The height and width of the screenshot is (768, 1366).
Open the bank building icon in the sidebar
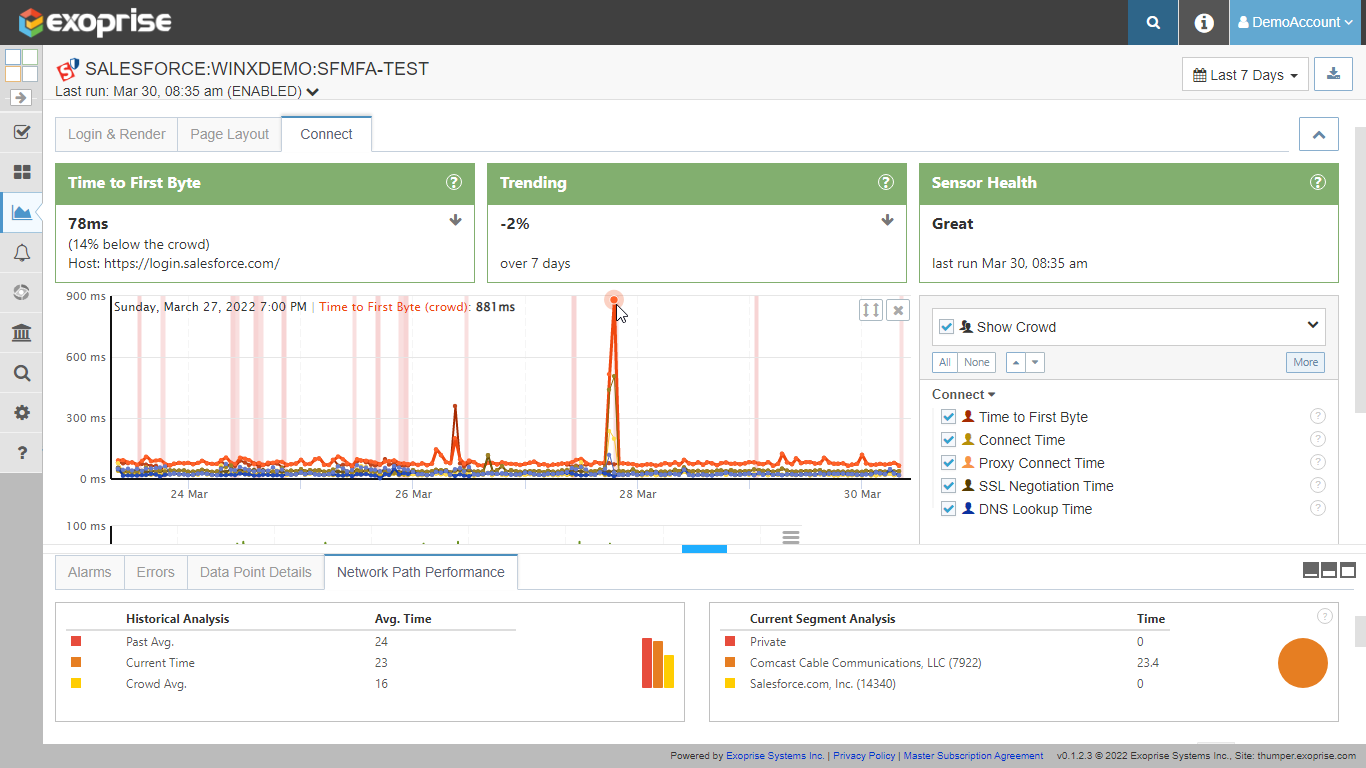click(x=21, y=333)
